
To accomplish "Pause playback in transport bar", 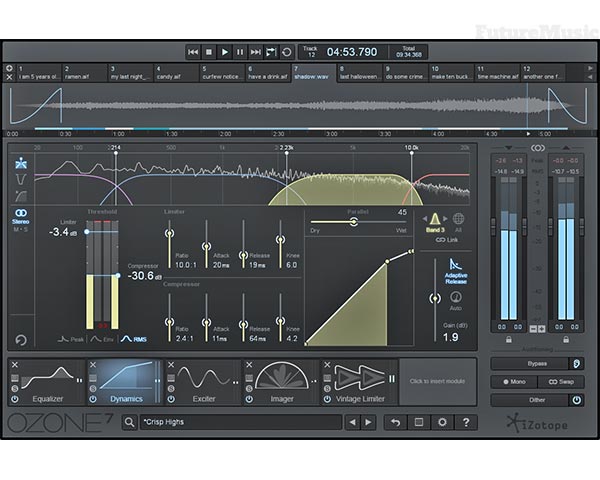I will 240,52.
